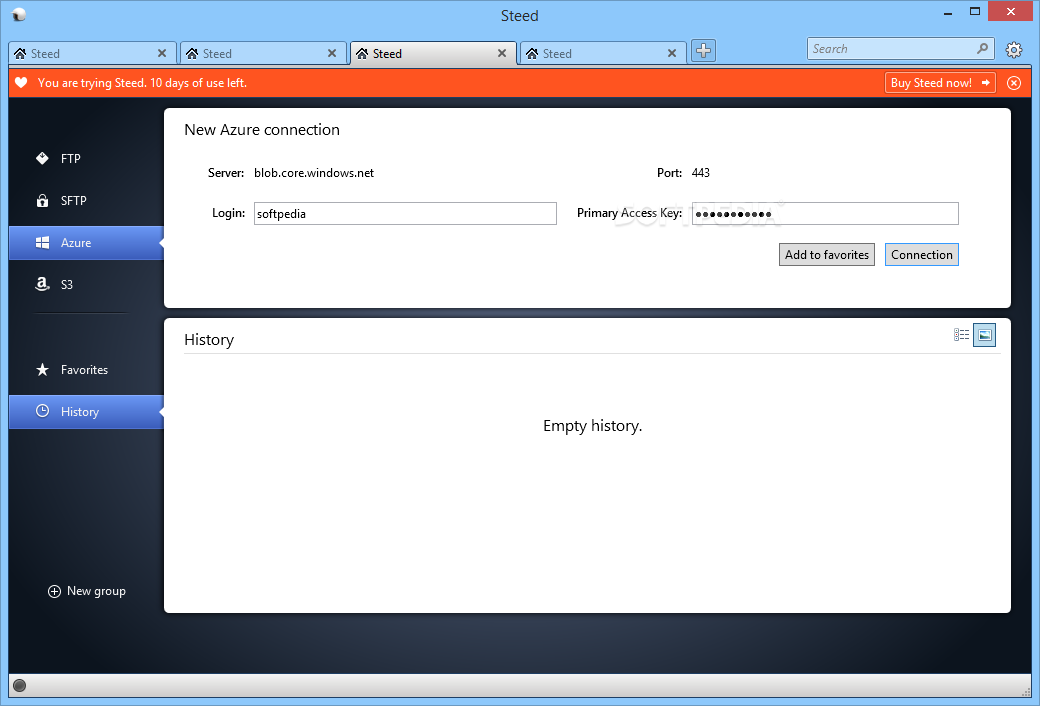Viewport: 1040px width, 706px height.
Task: Click the heart icon in trial banner
Action: point(21,83)
